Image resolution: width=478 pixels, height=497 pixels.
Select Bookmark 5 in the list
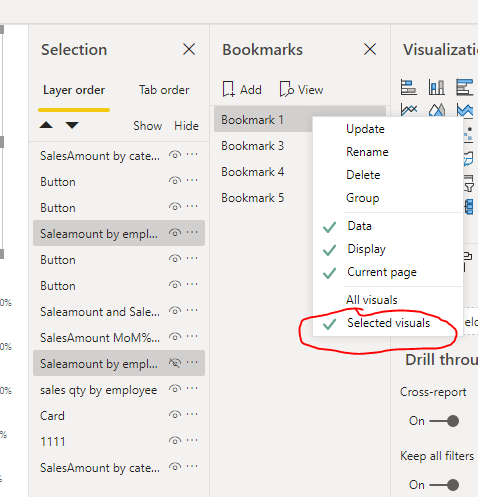[253, 198]
